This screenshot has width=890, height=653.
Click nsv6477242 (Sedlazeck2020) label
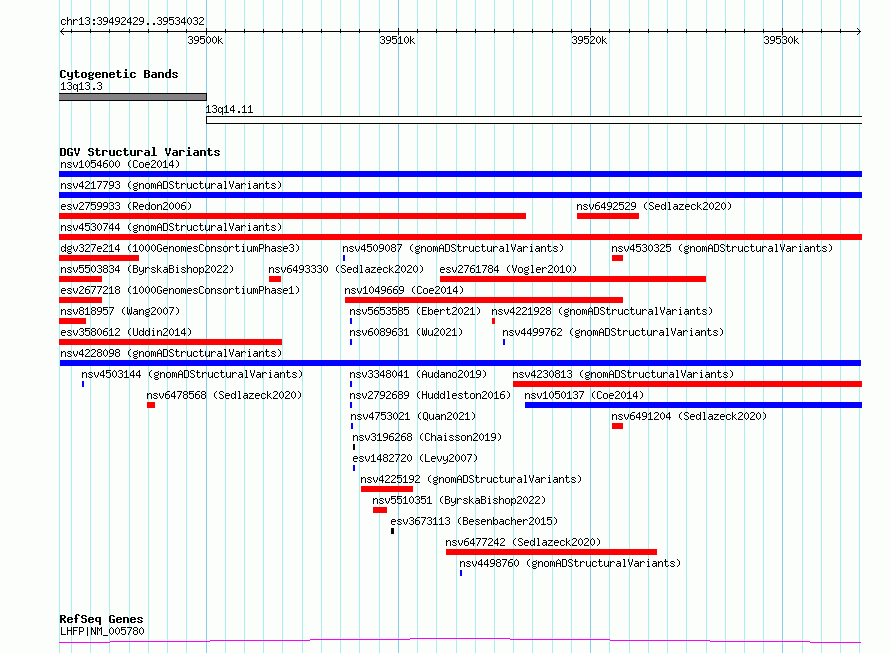[x=523, y=542]
